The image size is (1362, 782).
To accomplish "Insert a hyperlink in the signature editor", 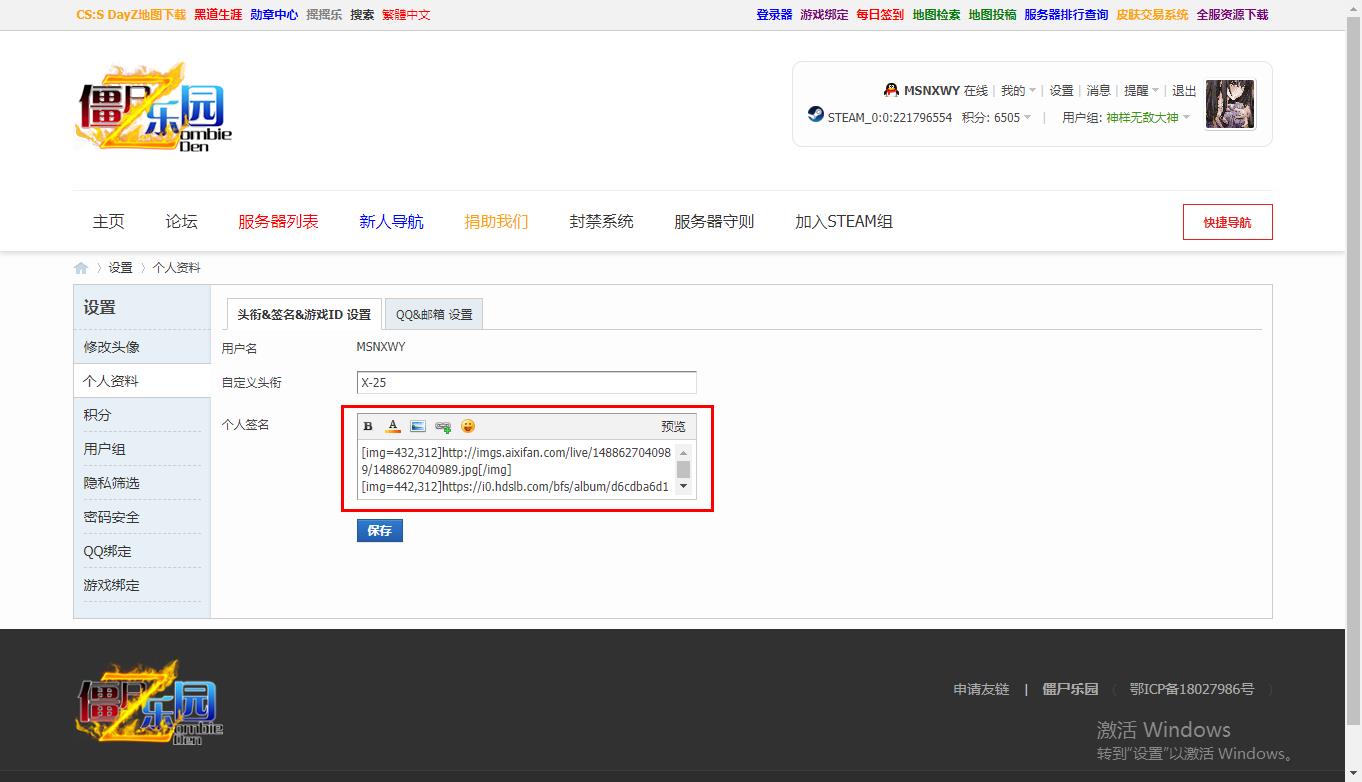I will pyautogui.click(x=443, y=425).
